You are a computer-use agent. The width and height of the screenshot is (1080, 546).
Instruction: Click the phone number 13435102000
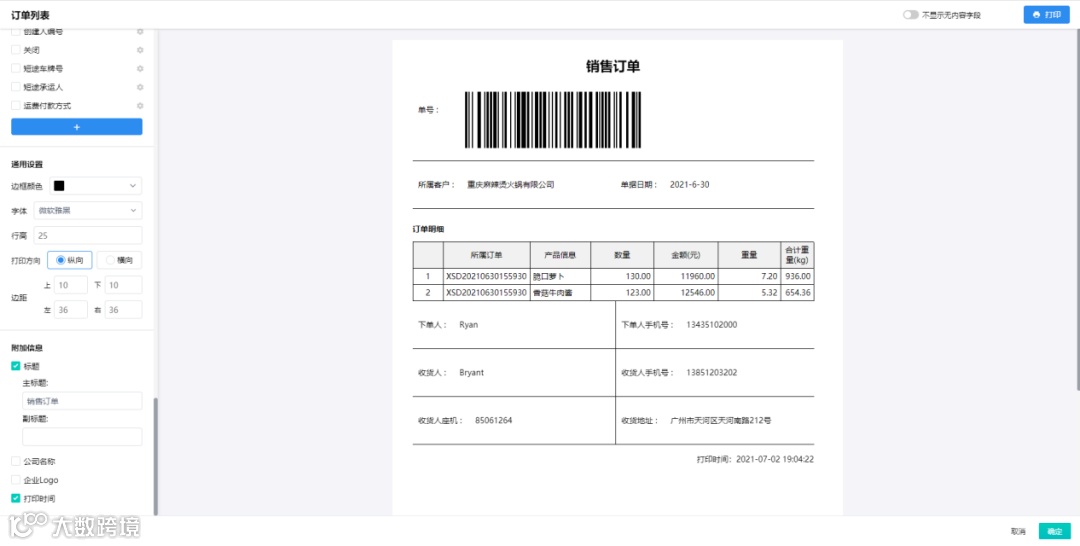pyautogui.click(x=712, y=325)
